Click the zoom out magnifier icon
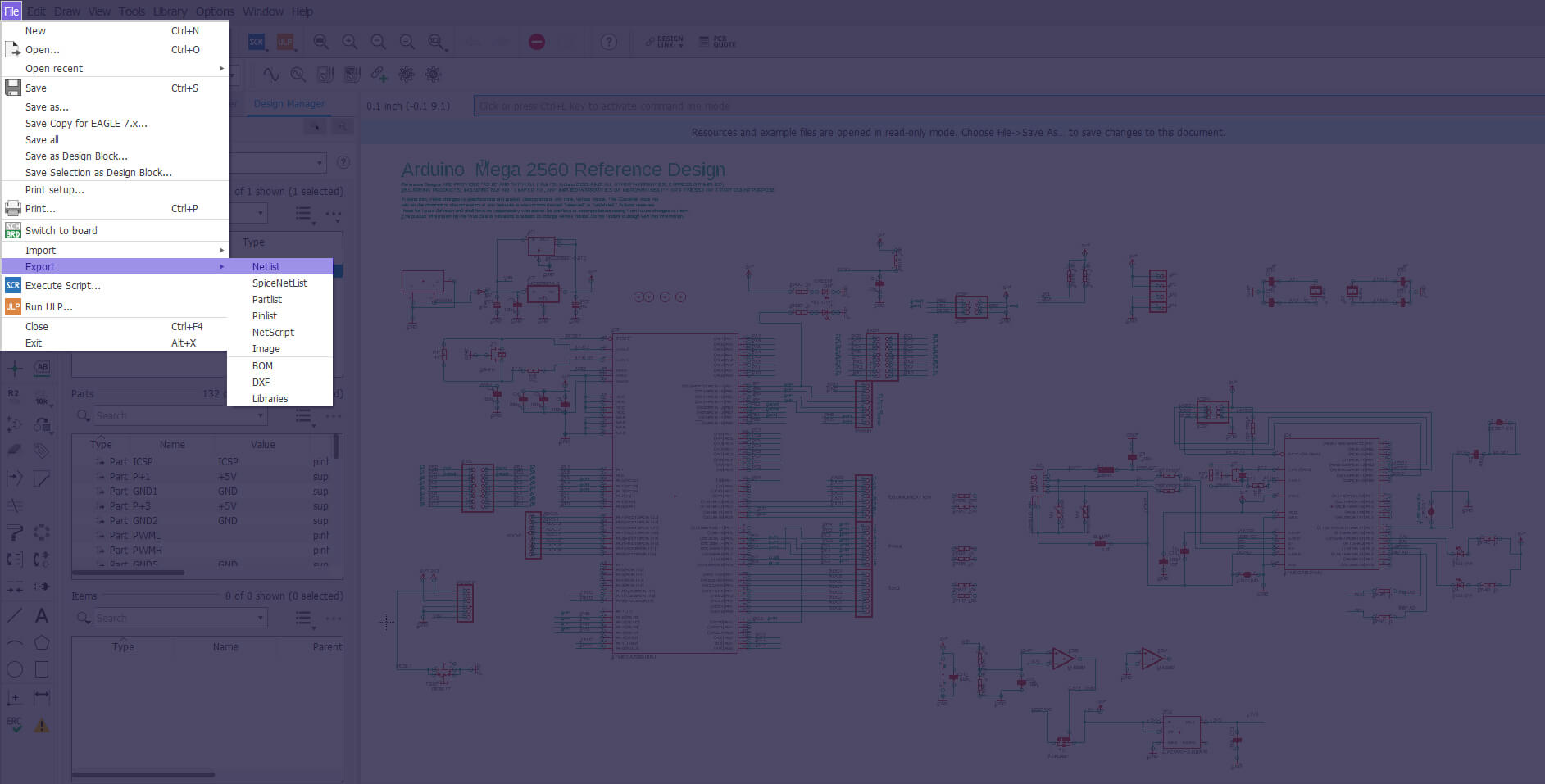 [379, 42]
